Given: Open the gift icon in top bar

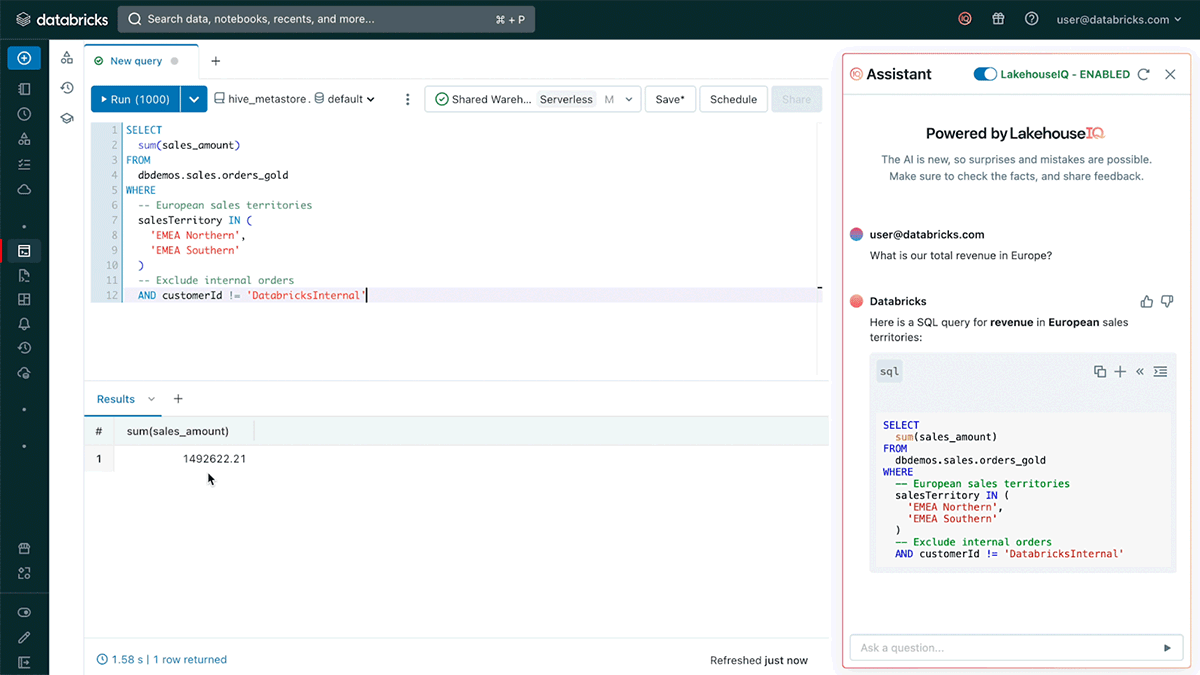Looking at the screenshot, I should click(998, 19).
